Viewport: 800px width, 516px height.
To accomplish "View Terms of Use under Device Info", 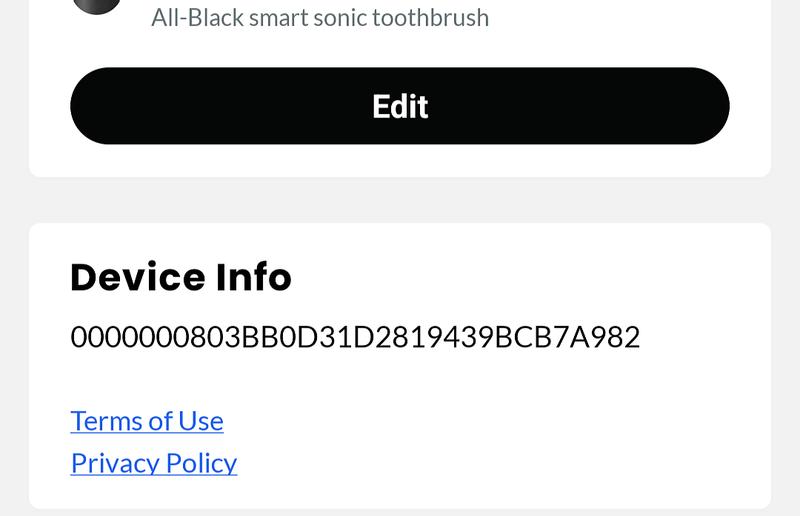I will (147, 421).
